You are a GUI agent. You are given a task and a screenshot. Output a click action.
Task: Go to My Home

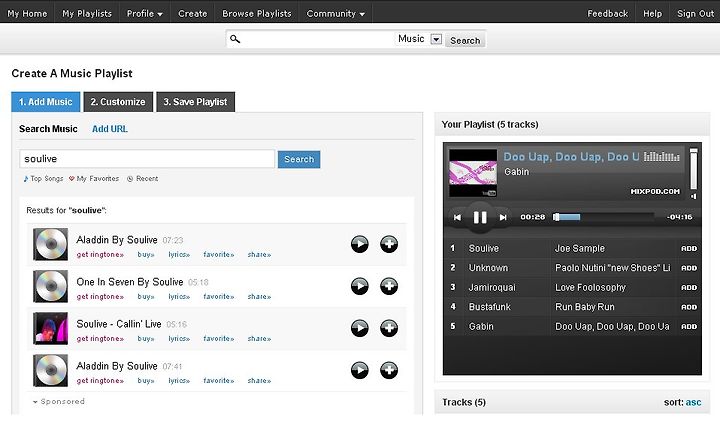coord(27,14)
